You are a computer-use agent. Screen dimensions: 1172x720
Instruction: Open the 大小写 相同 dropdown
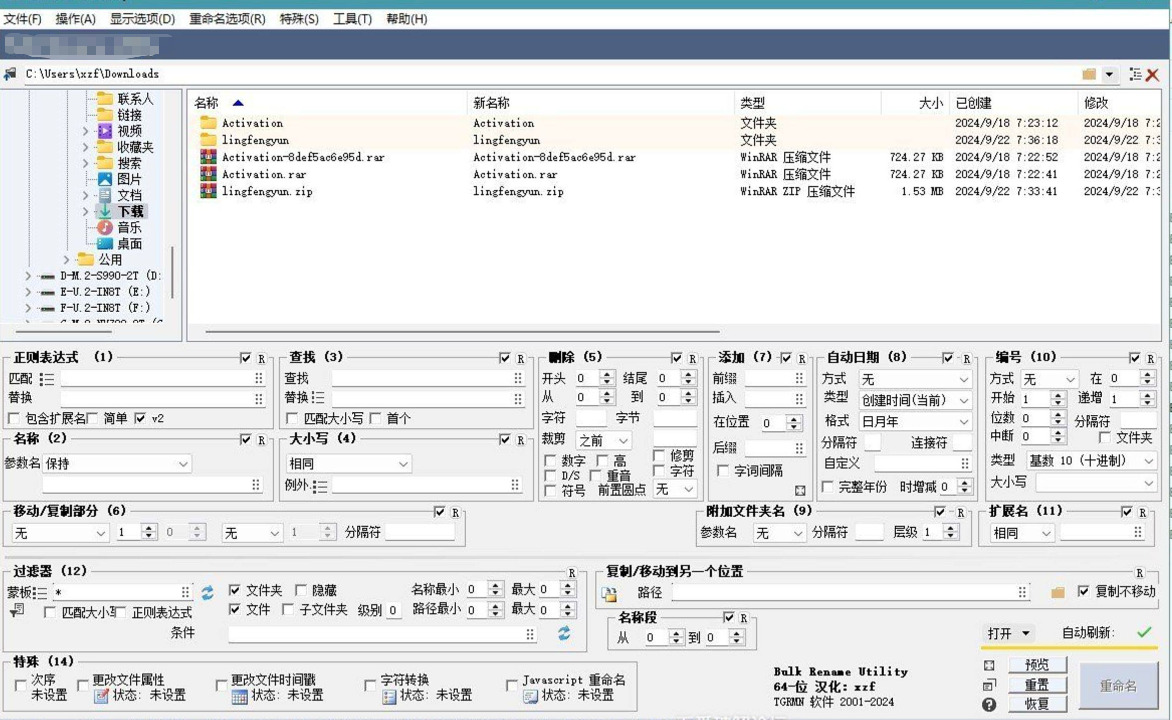[x=348, y=464]
